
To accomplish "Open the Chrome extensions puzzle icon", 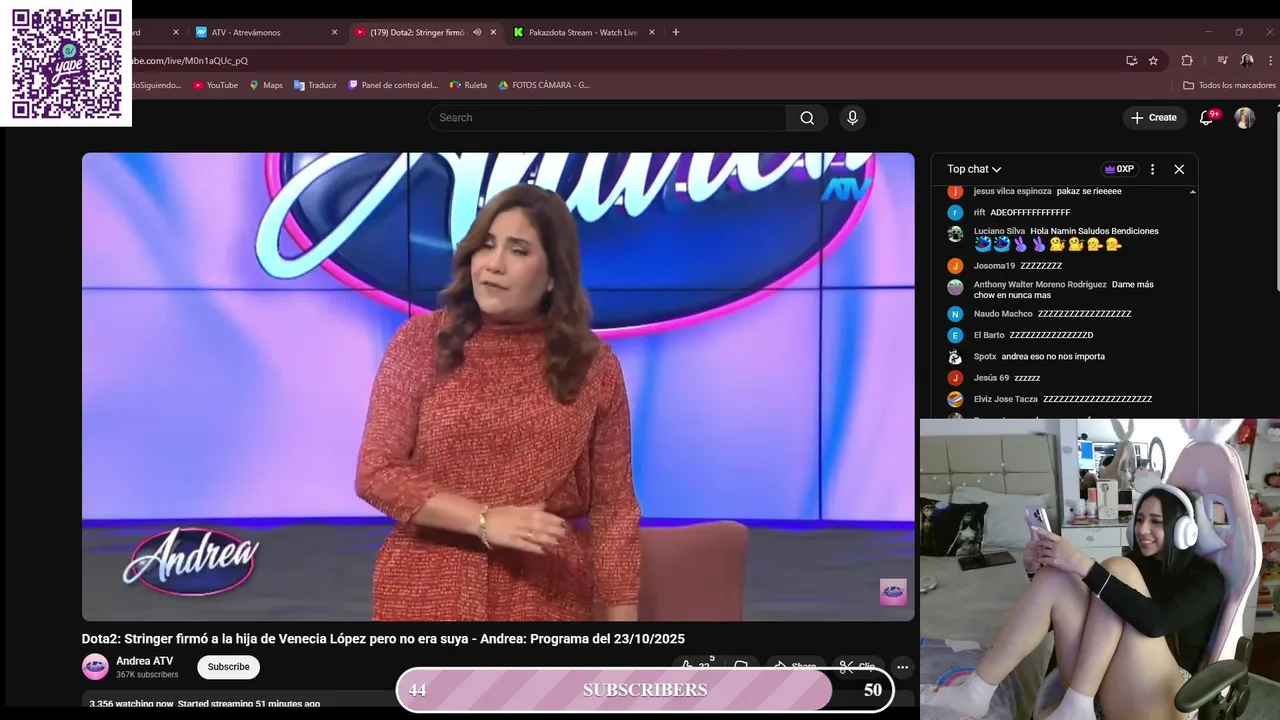I will pos(1187,60).
